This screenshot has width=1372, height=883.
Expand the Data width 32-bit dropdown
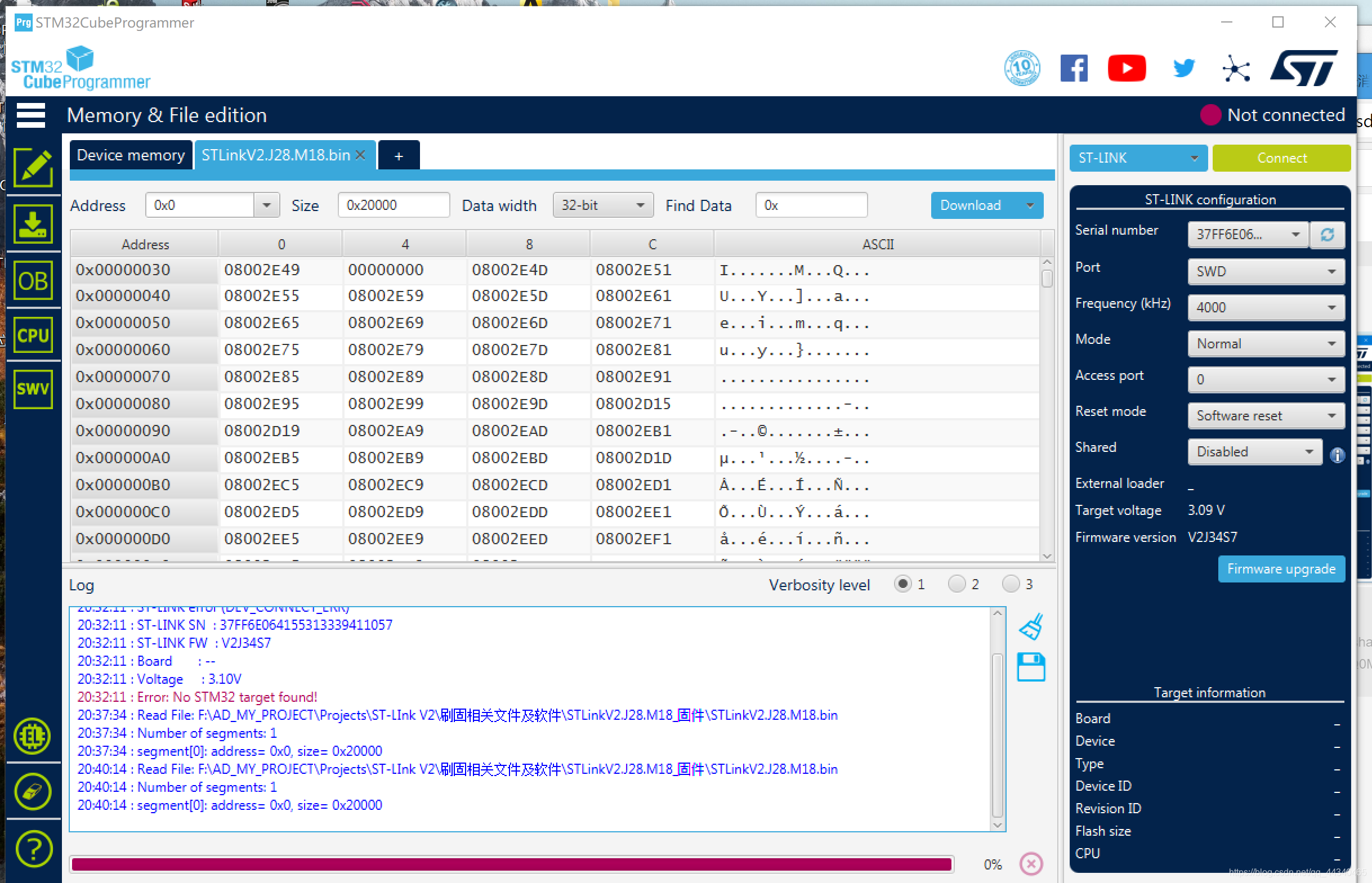click(x=602, y=205)
